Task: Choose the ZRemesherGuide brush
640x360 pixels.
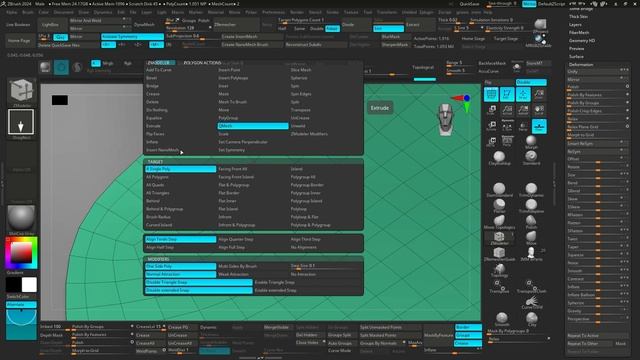Action: click(x=499, y=254)
